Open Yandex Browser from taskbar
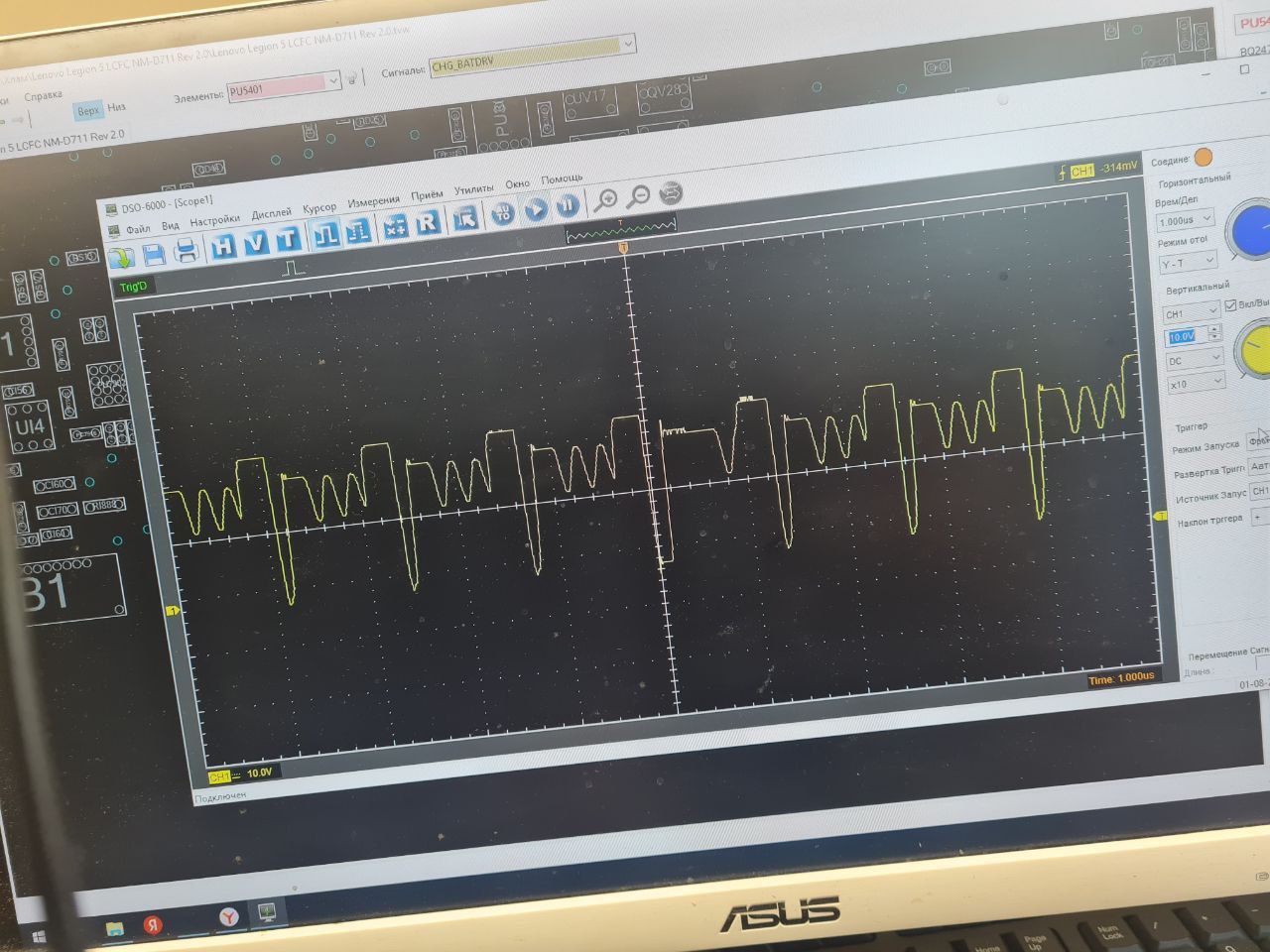This screenshot has height=952, width=1270. (x=228, y=917)
